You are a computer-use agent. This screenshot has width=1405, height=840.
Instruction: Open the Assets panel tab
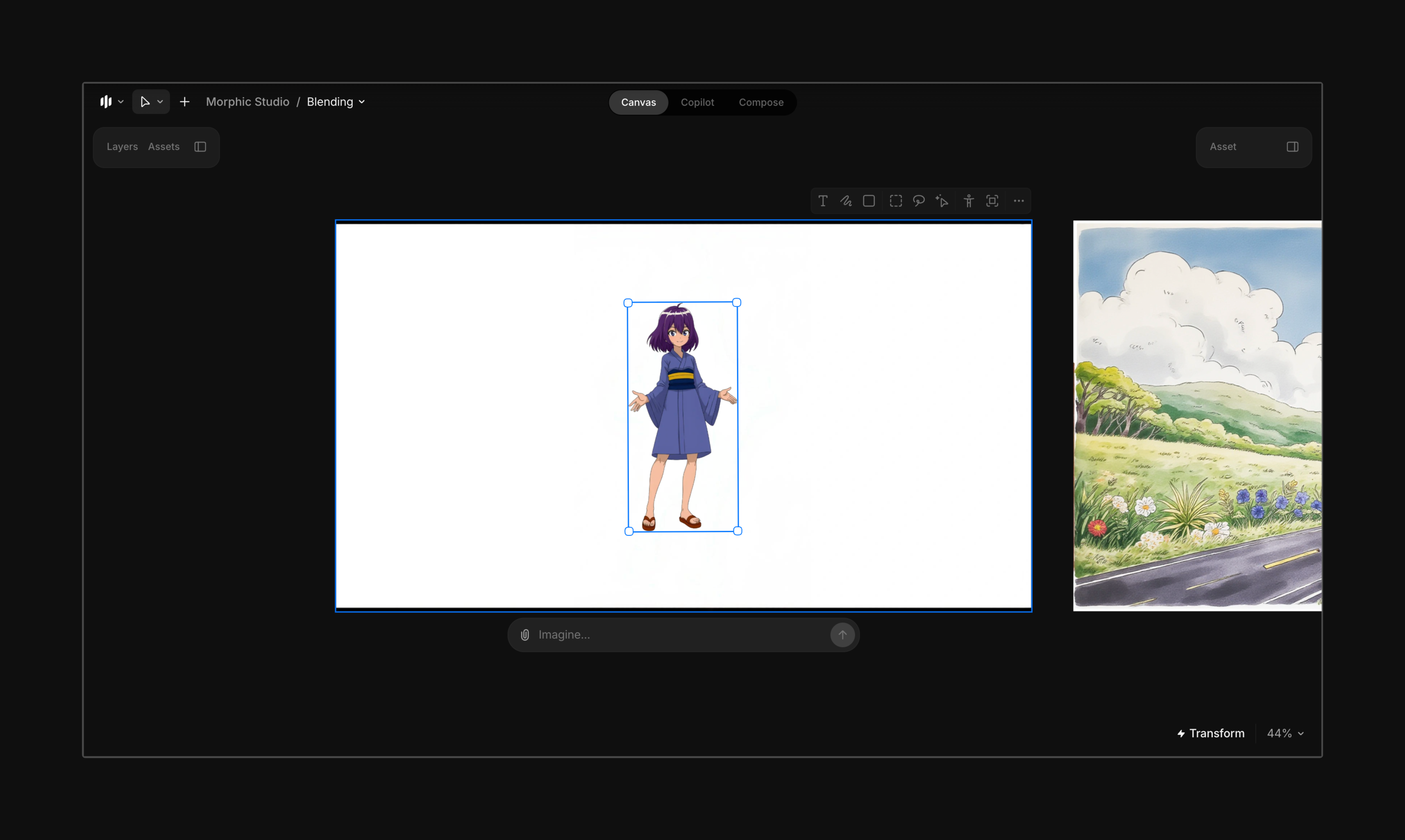pos(163,147)
